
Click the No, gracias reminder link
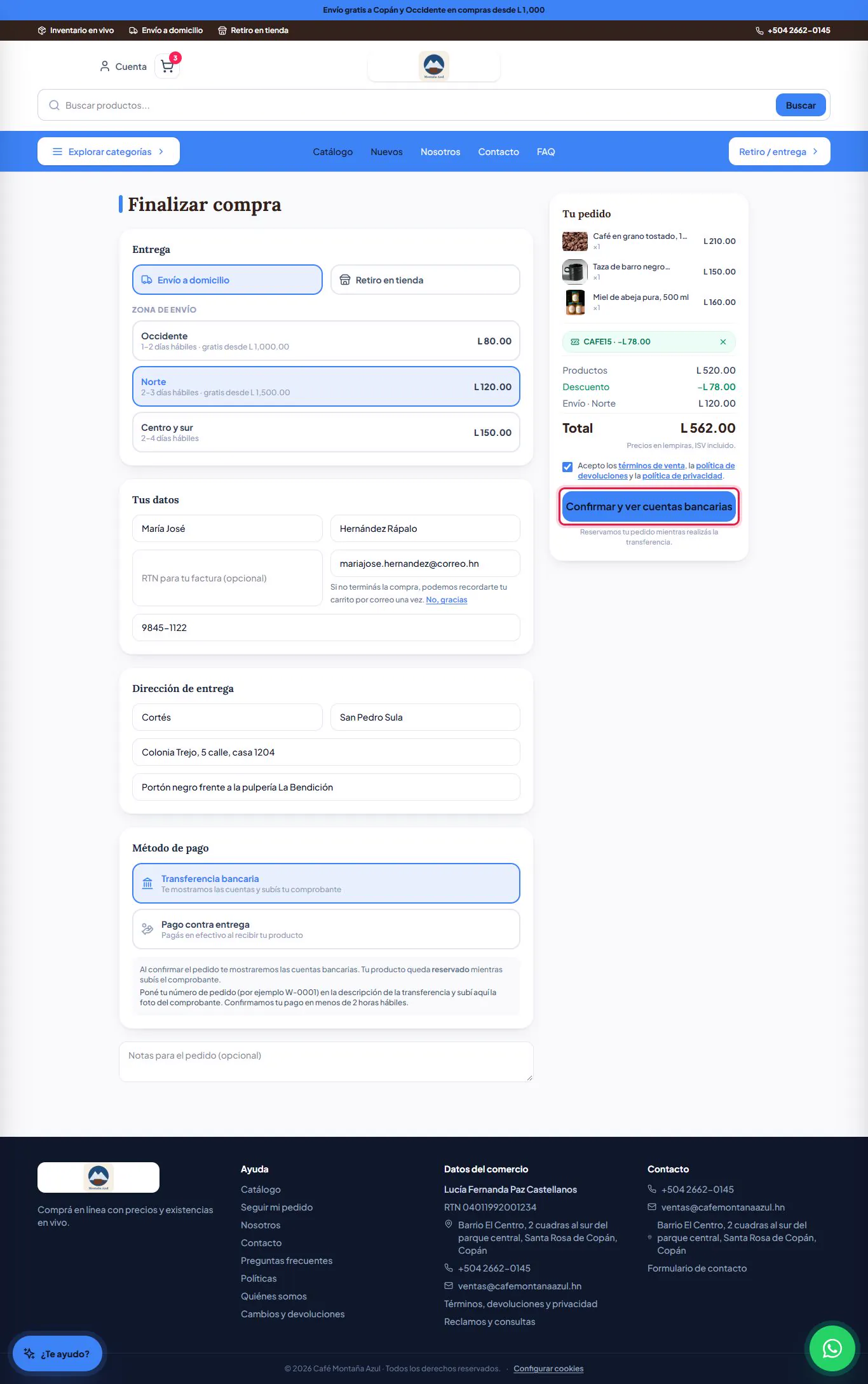point(447,600)
